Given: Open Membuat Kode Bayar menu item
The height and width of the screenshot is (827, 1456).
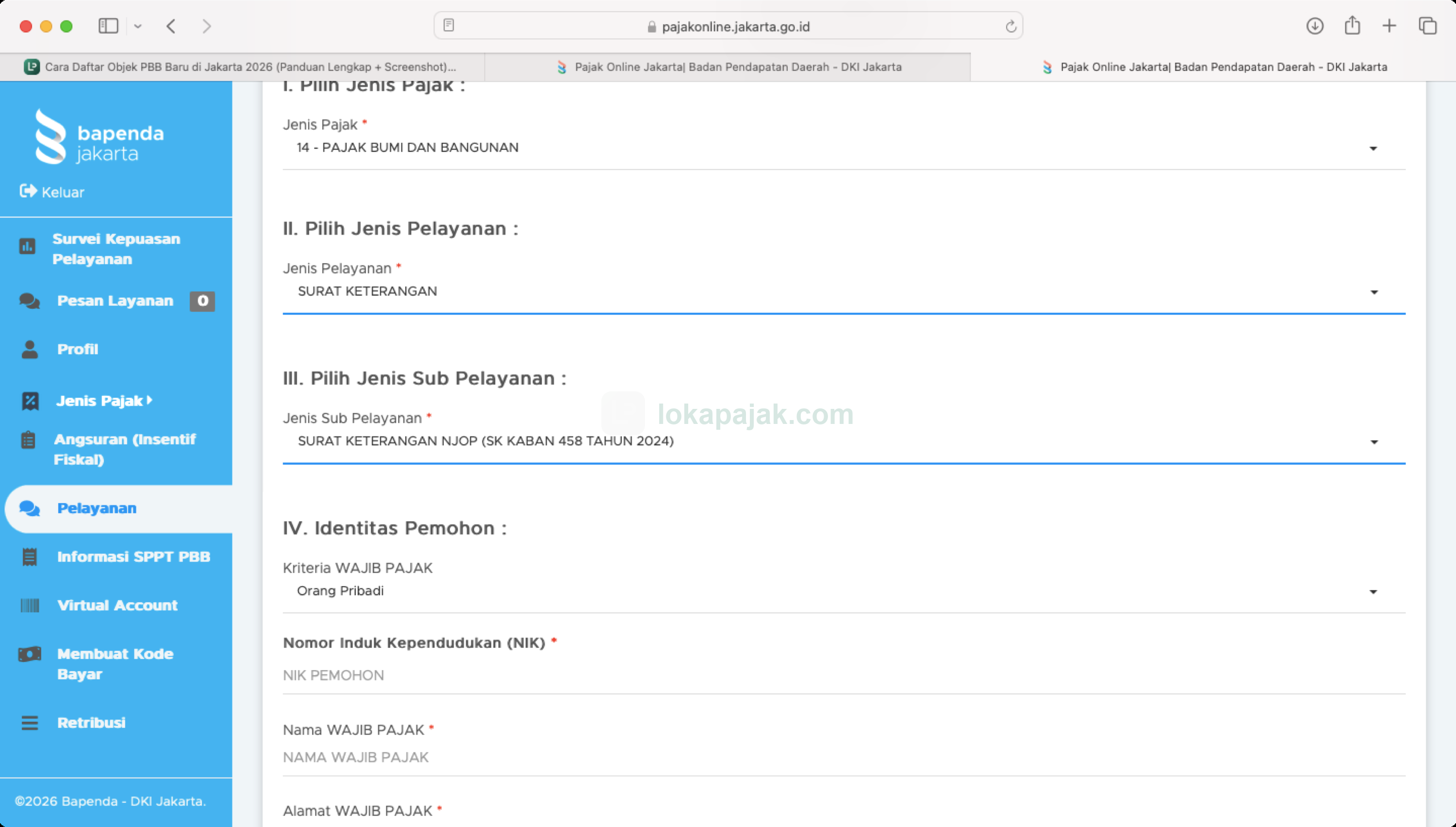Looking at the screenshot, I should point(115,664).
